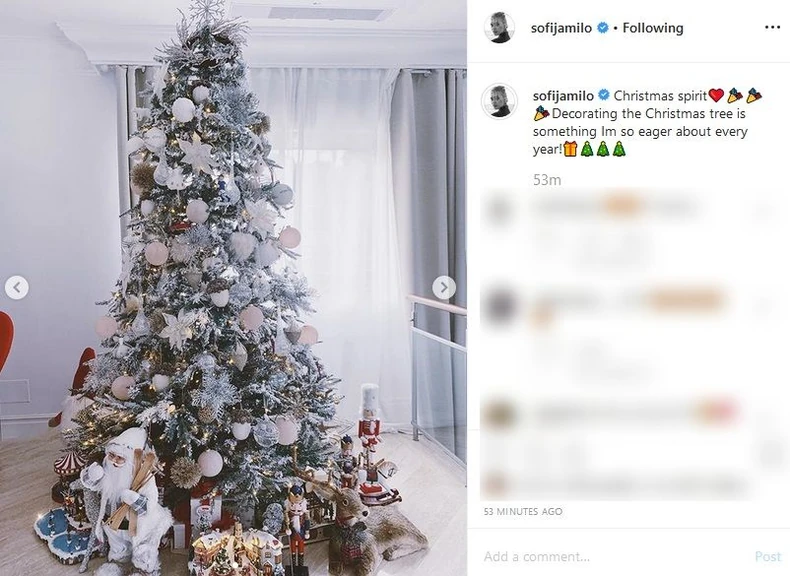
Task: Open the three-dot more options menu
Action: [x=772, y=28]
